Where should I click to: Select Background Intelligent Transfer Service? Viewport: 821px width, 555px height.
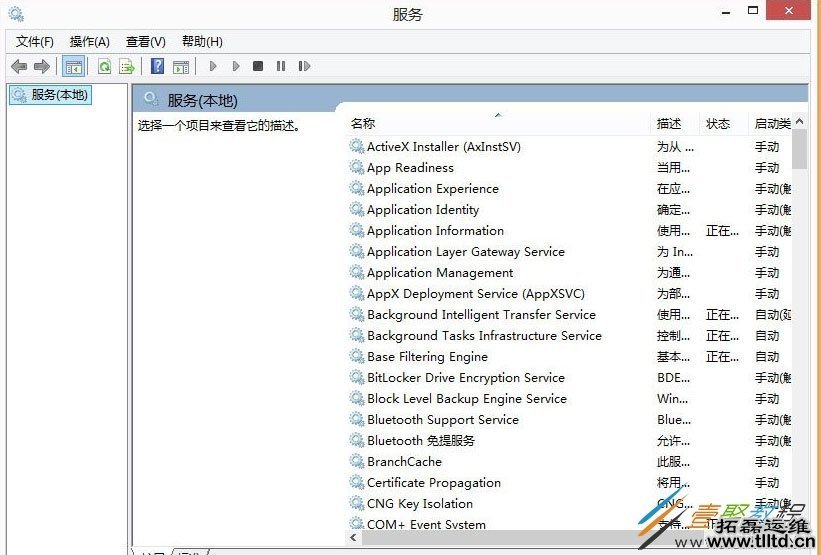tap(481, 314)
